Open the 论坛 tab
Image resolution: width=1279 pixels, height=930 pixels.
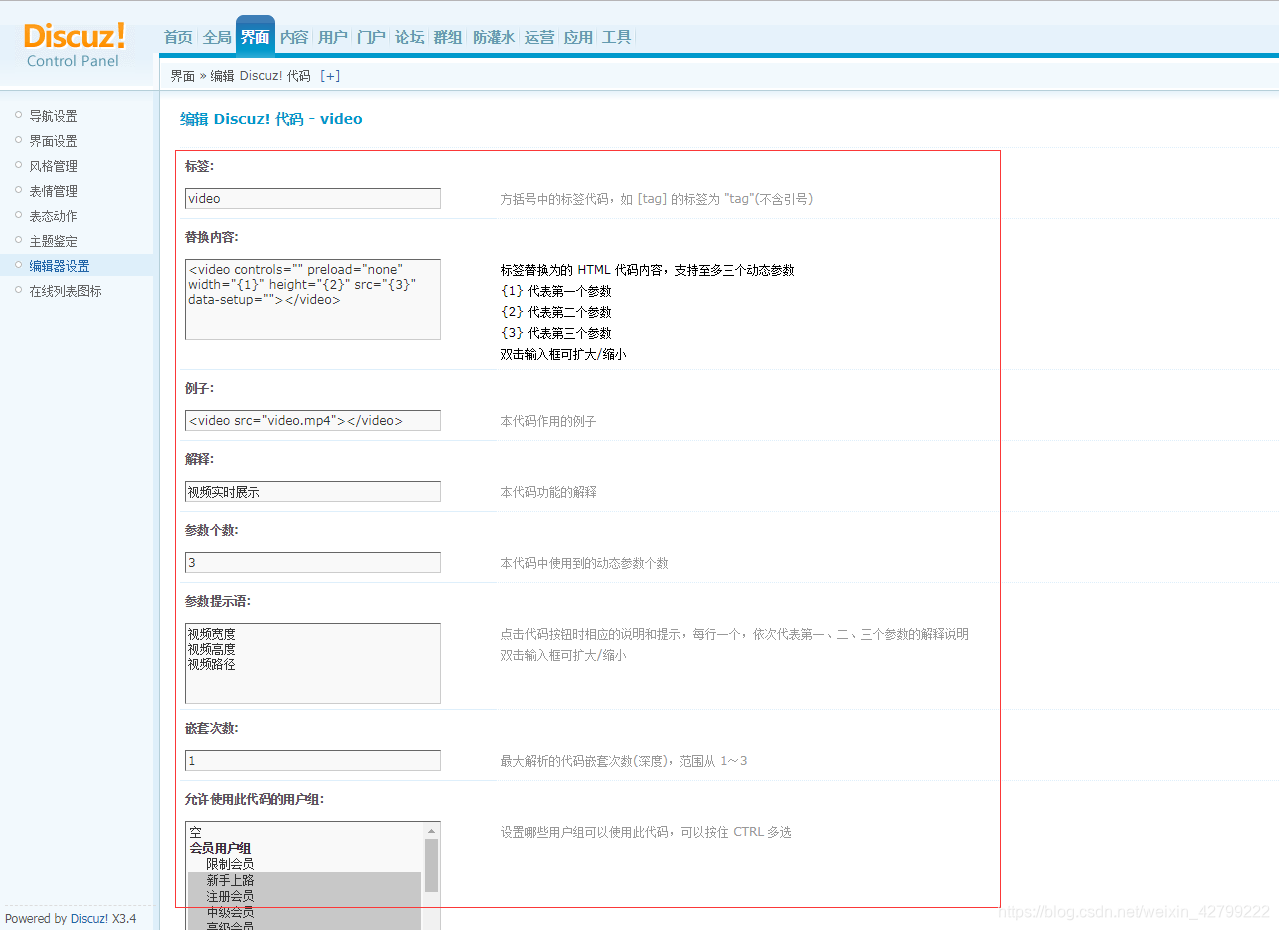pos(410,37)
